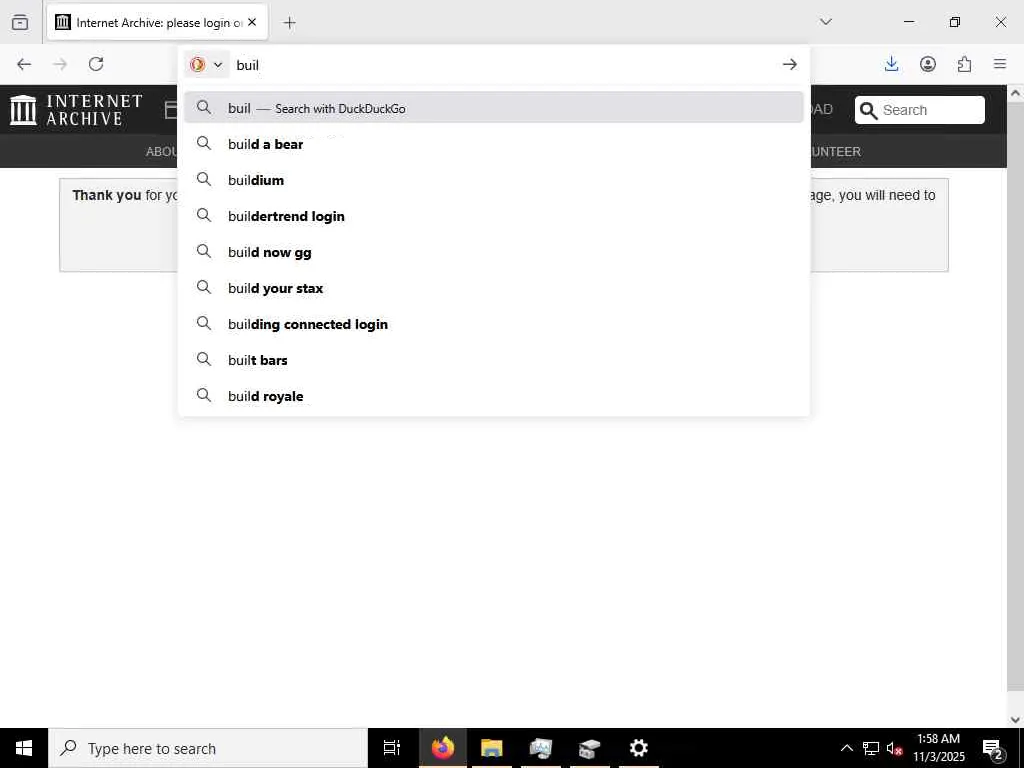Click the Firefox back arrow button
This screenshot has height=768, width=1024.
coord(24,64)
